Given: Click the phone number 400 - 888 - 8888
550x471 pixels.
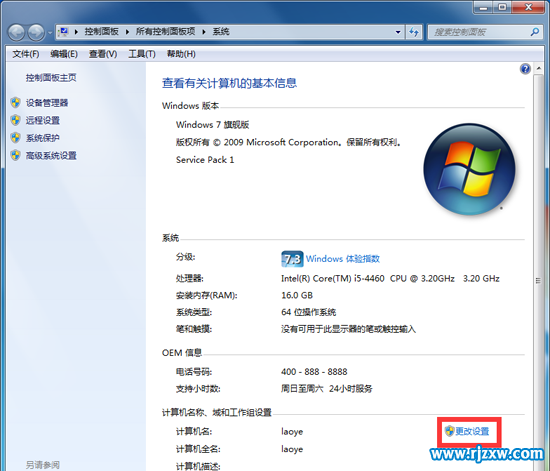Looking at the screenshot, I should coord(314,372).
